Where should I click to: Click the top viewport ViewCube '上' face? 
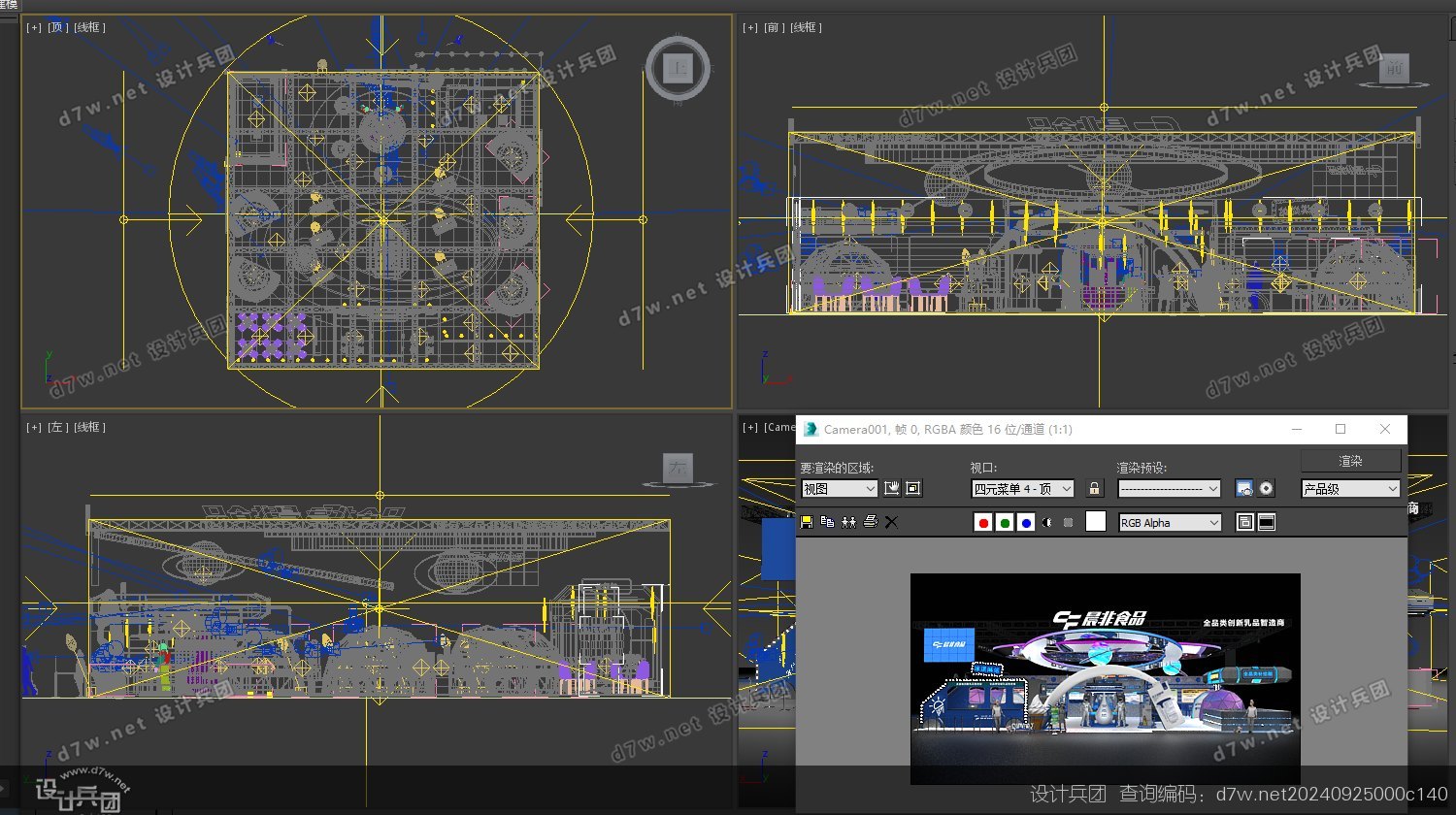677,68
